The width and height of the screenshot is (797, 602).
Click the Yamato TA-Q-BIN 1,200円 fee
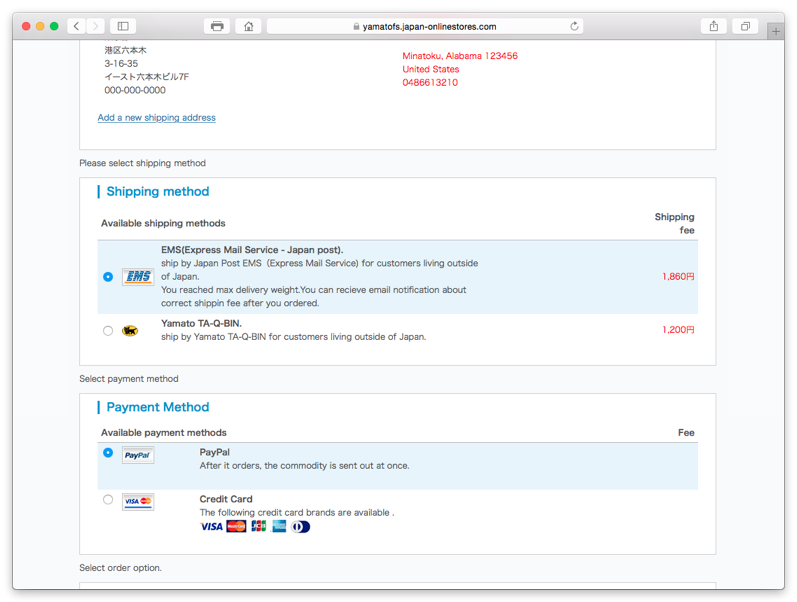pyautogui.click(x=678, y=329)
